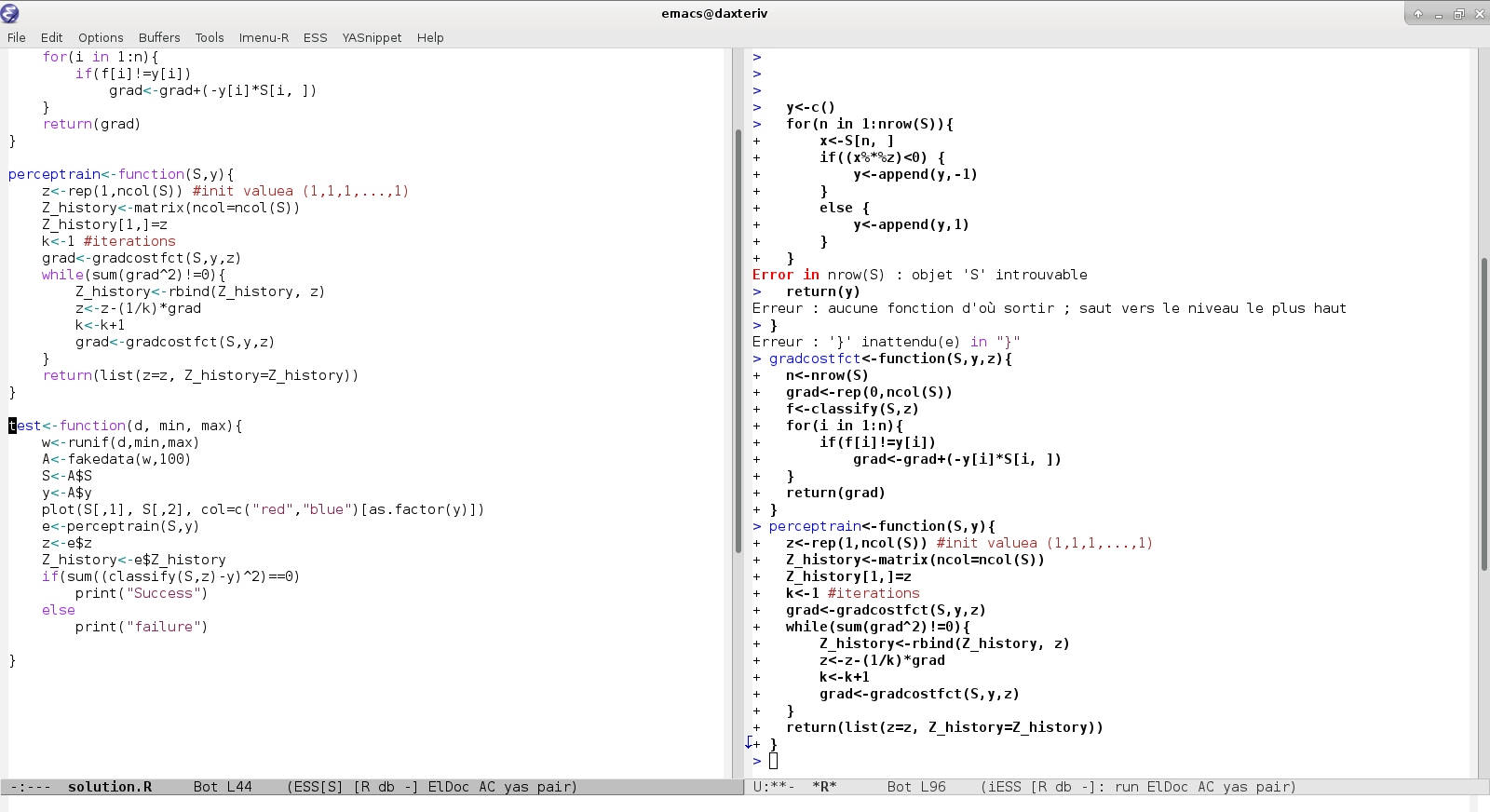Click the window roll-up arrow button in title bar
This screenshot has height=812, width=1490.
[1417, 14]
